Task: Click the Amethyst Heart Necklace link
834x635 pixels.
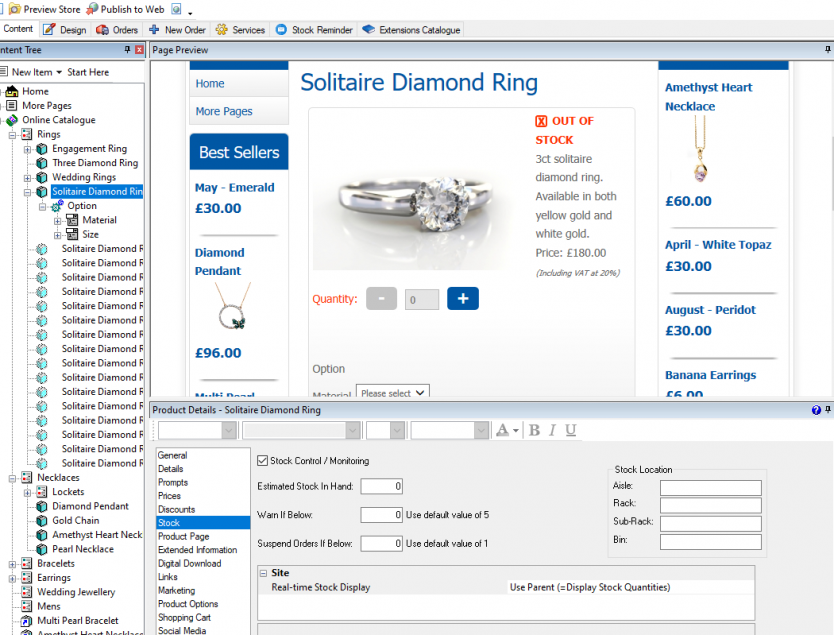Action: (x=708, y=97)
